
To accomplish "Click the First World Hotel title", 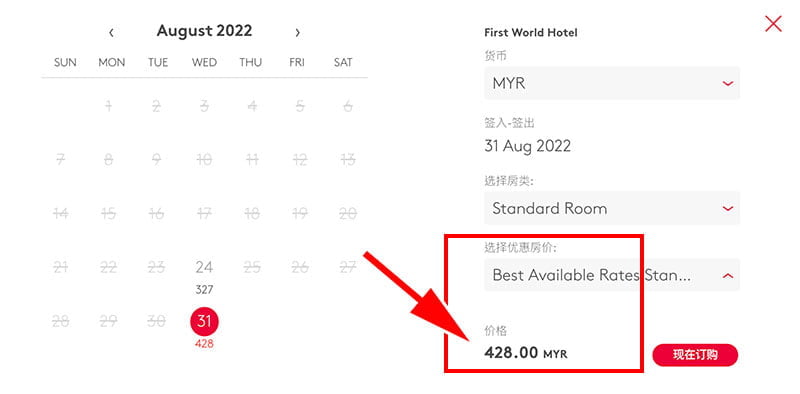I will [531, 33].
